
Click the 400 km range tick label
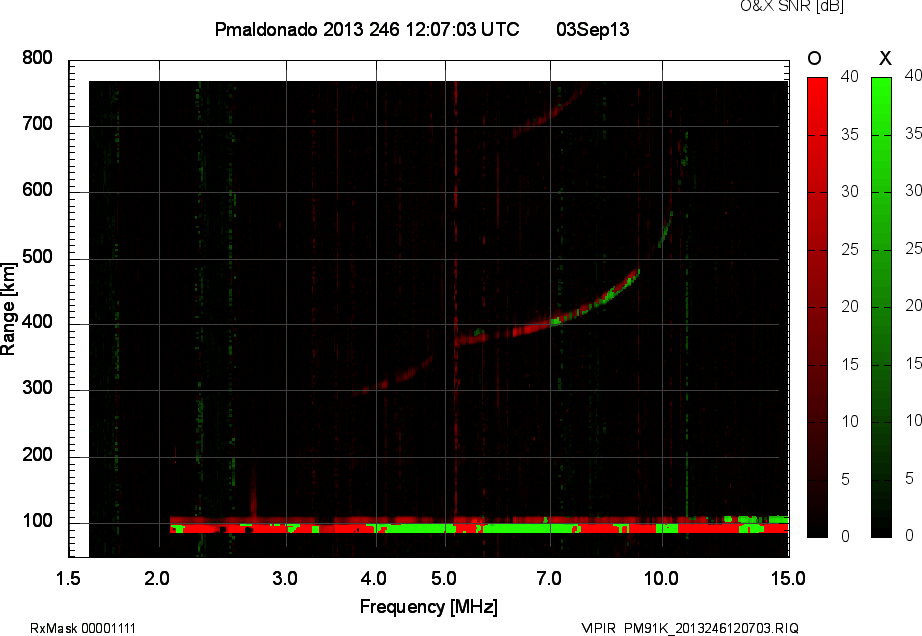coord(37,322)
